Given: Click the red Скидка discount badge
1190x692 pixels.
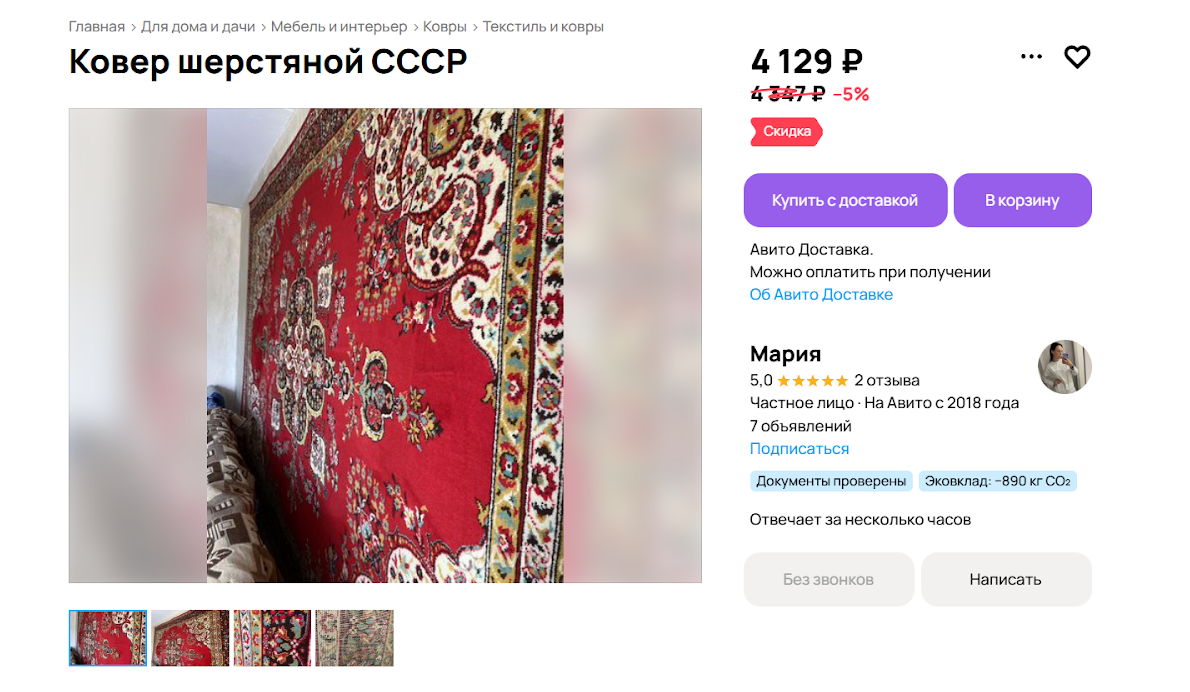Looking at the screenshot, I should [x=786, y=131].
